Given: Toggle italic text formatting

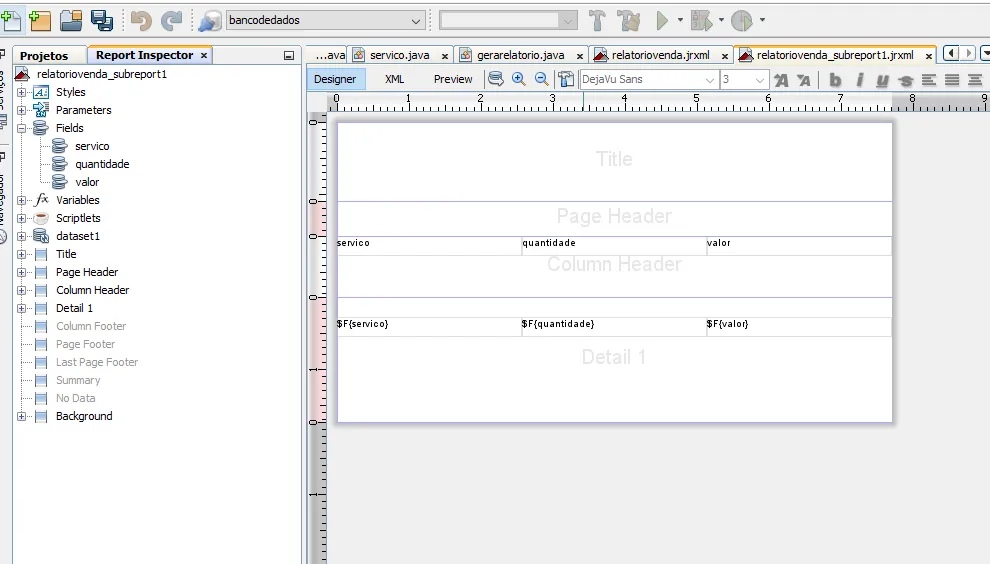Looking at the screenshot, I should pyautogui.click(x=859, y=80).
